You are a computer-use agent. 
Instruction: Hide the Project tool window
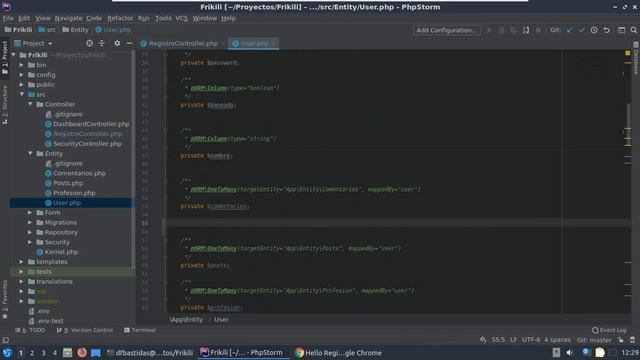pyautogui.click(x=129, y=43)
